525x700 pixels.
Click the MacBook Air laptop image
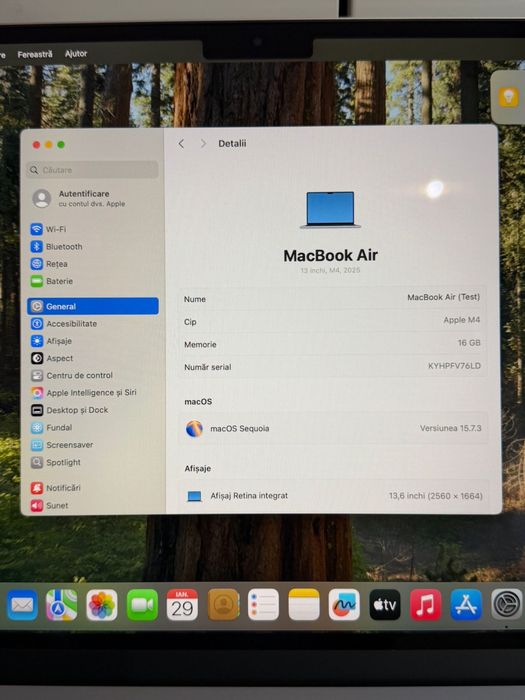[x=331, y=210]
